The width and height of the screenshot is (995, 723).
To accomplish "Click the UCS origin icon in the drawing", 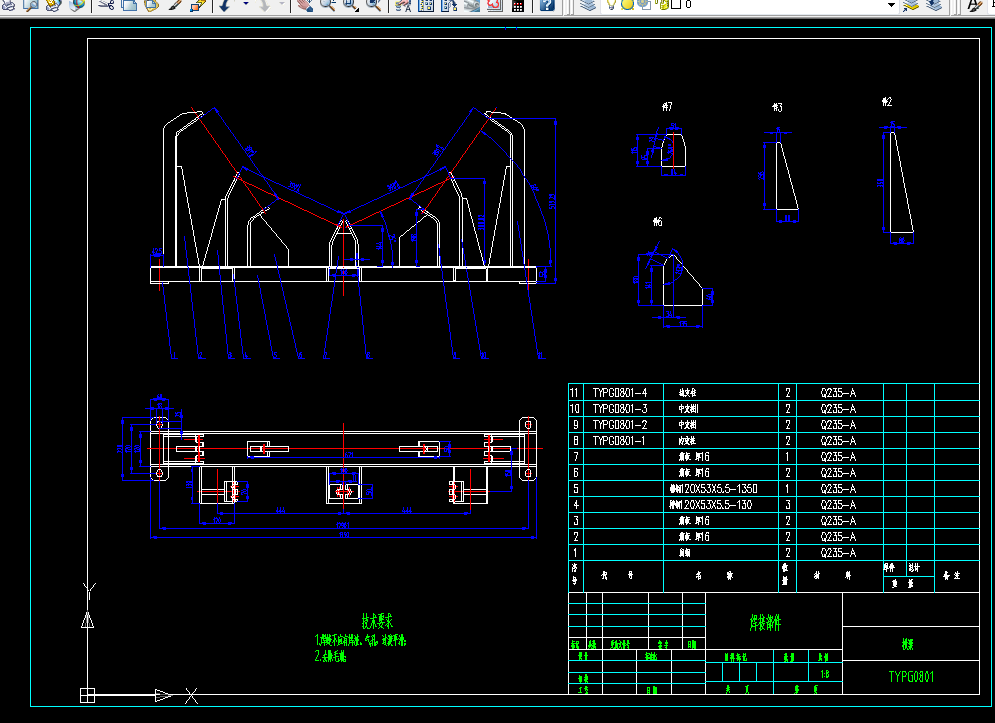I will (x=88, y=695).
